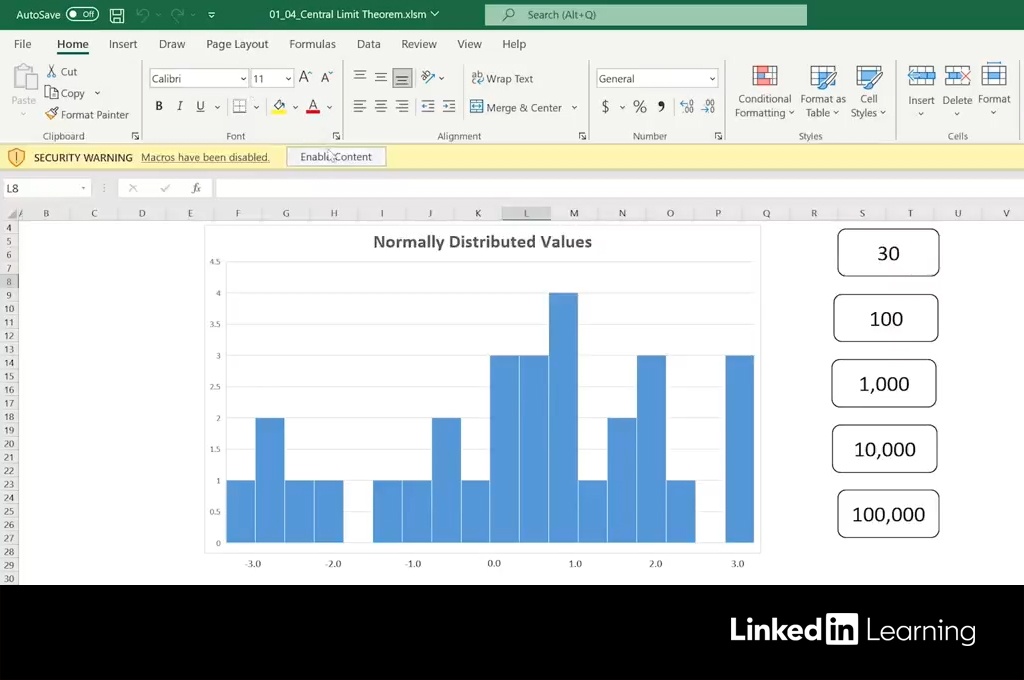This screenshot has height=680, width=1024.
Task: Open Conditional Formatting options
Action: (x=764, y=92)
